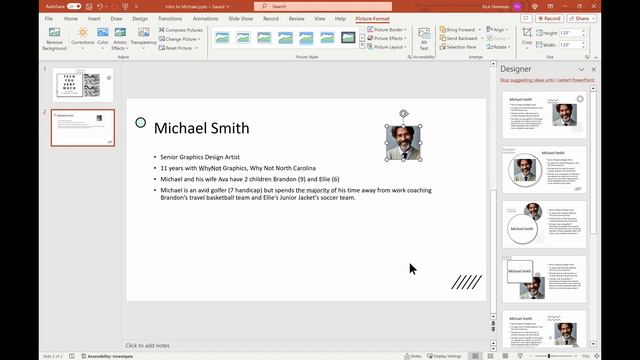The width and height of the screenshot is (640, 360).
Task: Click the Share button
Action: point(579,18)
